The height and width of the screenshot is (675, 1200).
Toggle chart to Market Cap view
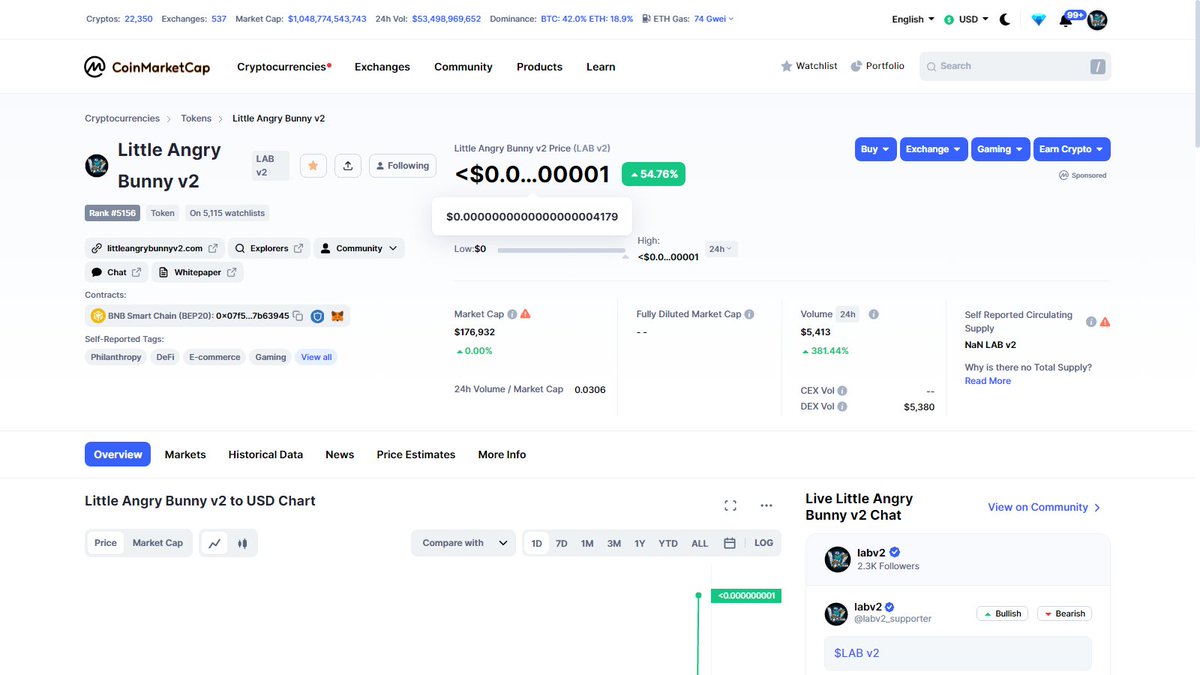coord(158,543)
